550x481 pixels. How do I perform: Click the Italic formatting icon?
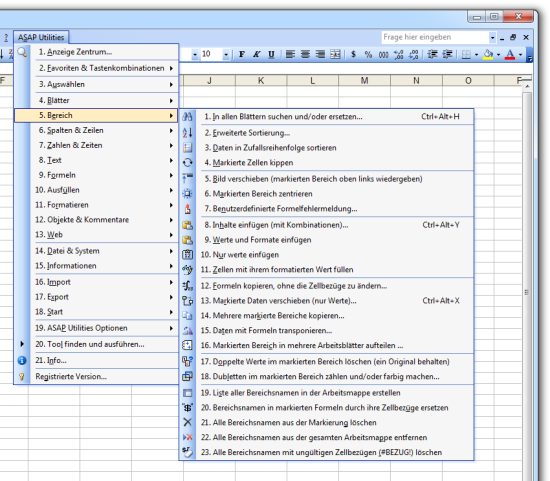(256, 54)
